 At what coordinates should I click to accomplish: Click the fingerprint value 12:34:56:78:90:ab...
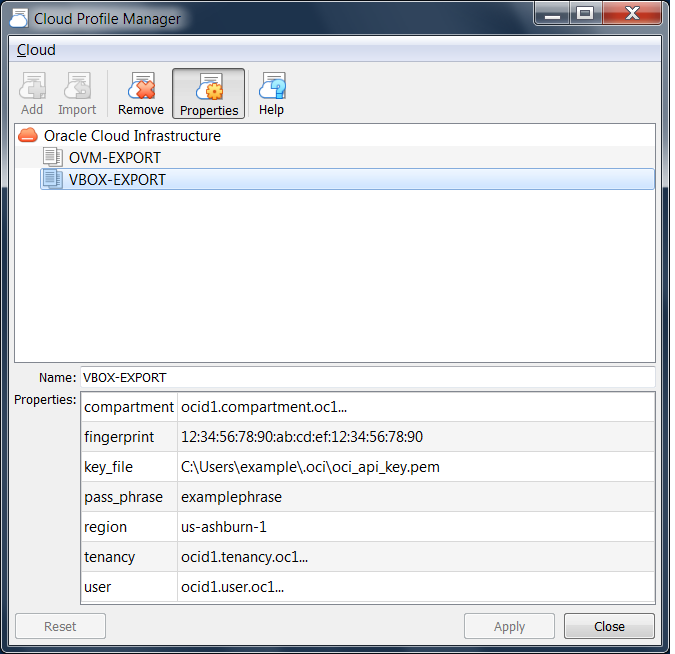pos(416,437)
